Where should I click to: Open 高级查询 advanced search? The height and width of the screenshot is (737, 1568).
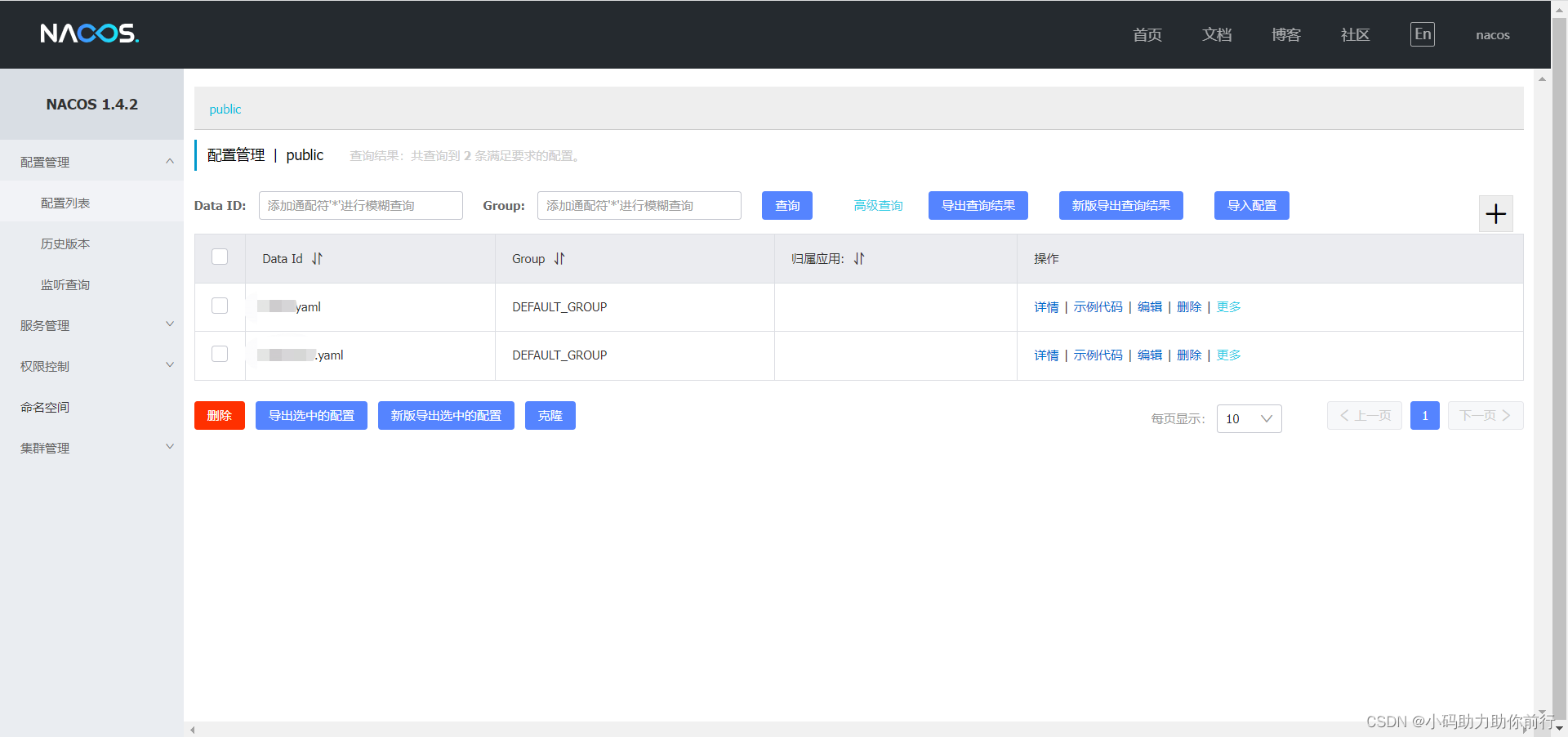tap(879, 206)
